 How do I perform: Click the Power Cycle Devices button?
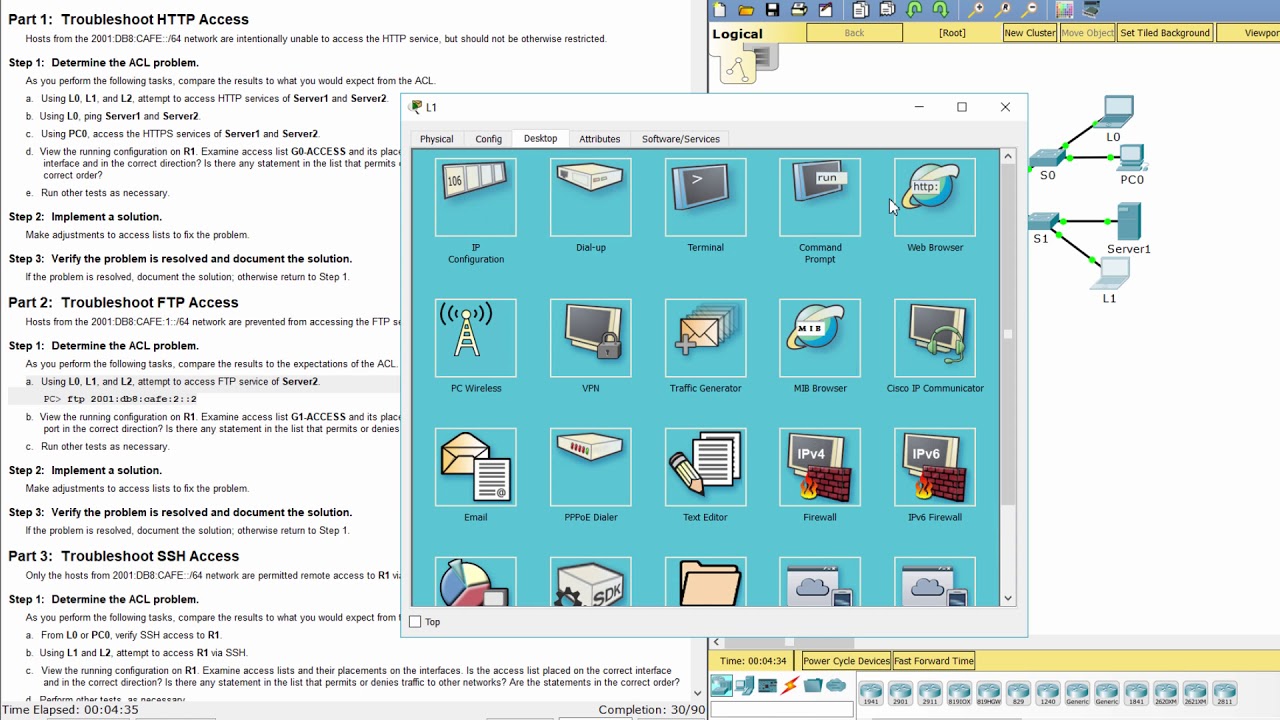coord(846,661)
